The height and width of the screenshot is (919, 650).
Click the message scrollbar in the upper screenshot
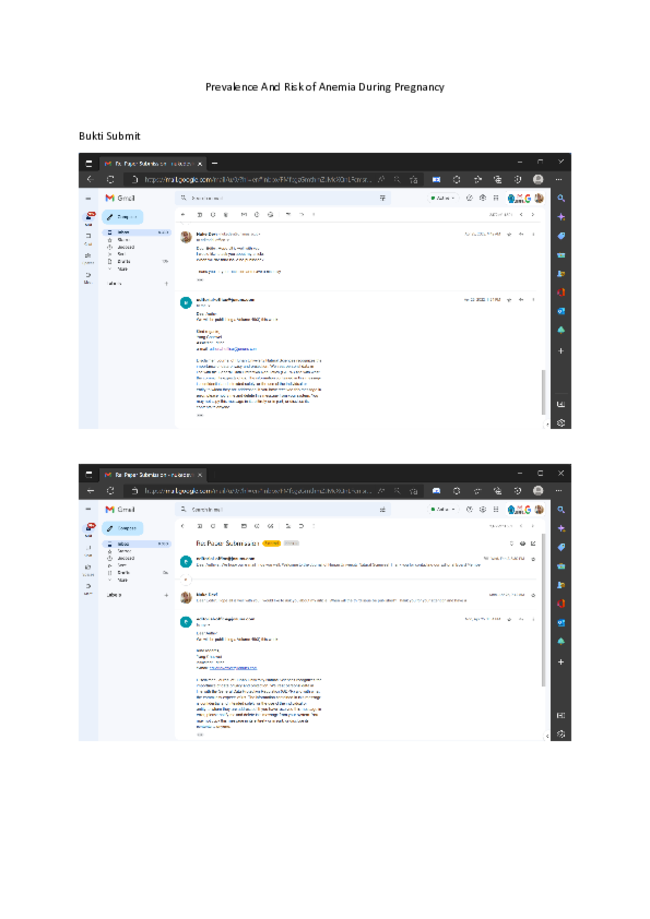pos(543,392)
